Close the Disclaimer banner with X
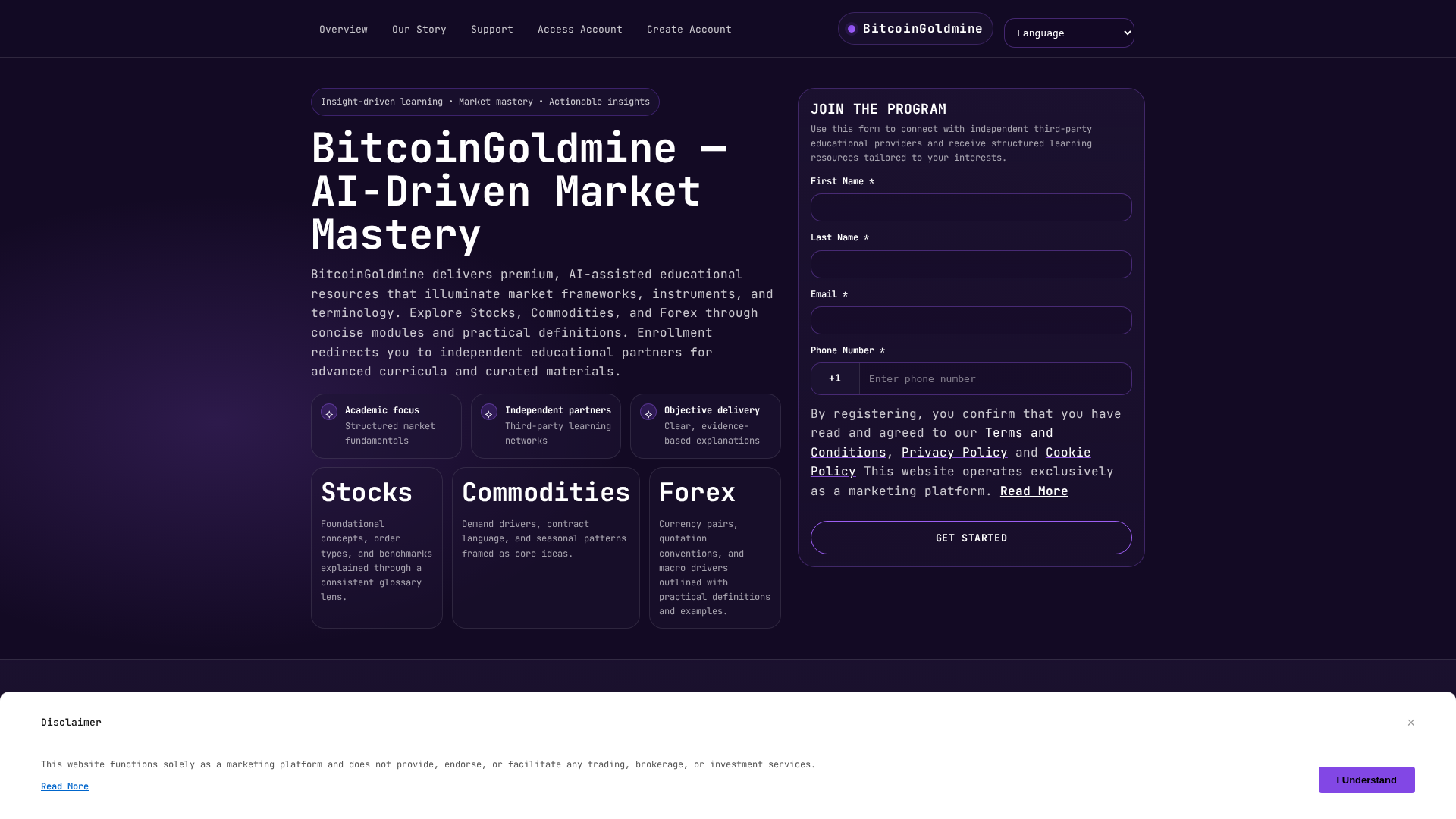1456x819 pixels. [x=1411, y=723]
